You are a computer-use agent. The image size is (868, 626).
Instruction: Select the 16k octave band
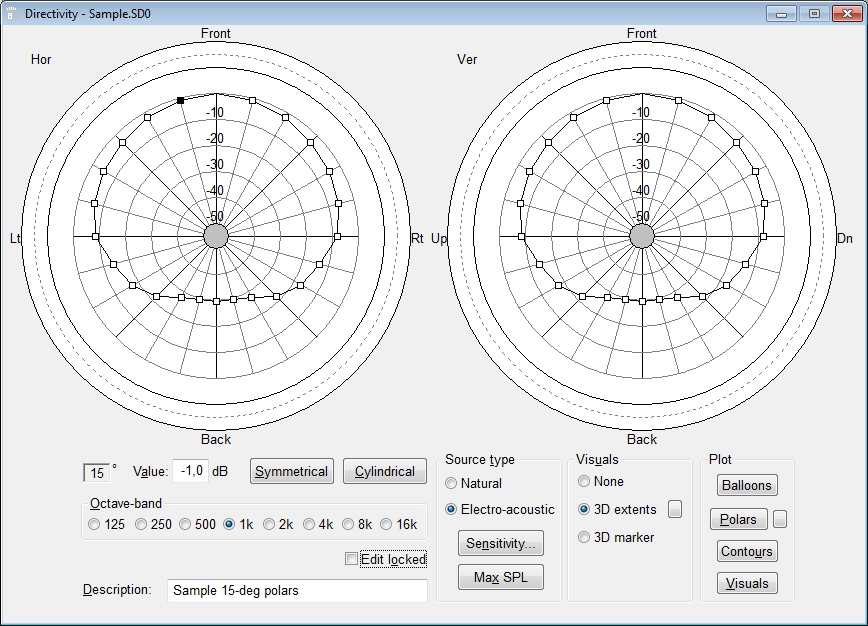pos(386,524)
